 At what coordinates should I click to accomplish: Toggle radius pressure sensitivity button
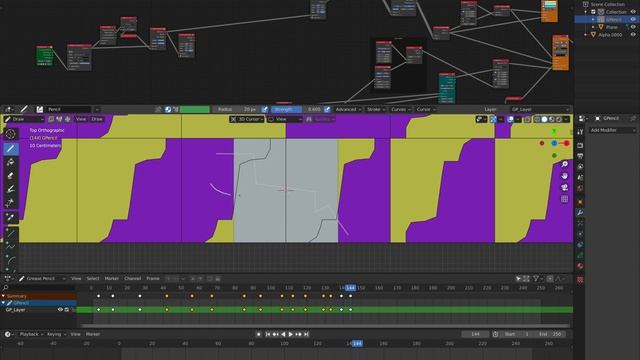pos(265,109)
